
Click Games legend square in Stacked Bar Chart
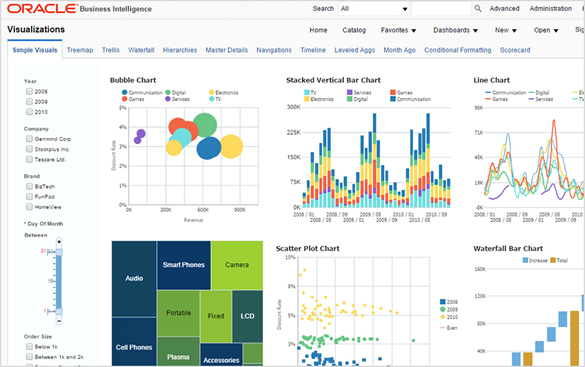393,92
